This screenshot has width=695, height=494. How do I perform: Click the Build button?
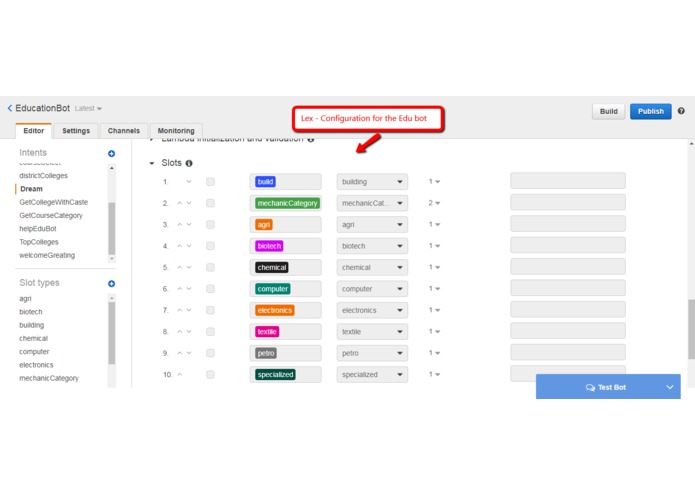609,111
